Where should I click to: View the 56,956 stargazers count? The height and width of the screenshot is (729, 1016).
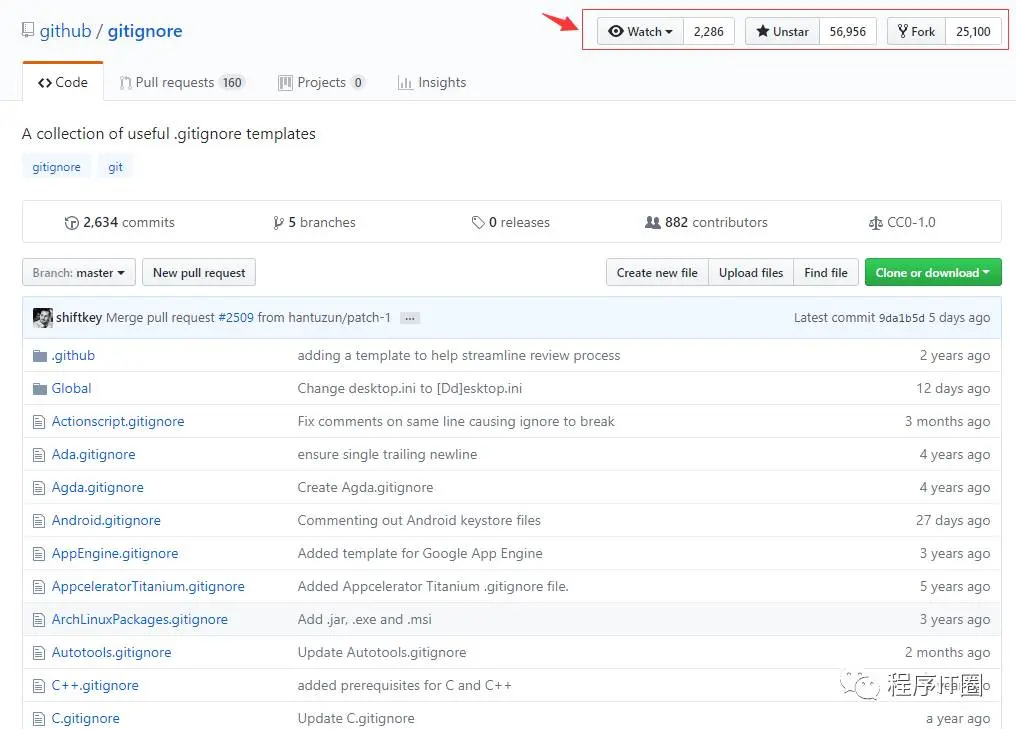click(848, 31)
